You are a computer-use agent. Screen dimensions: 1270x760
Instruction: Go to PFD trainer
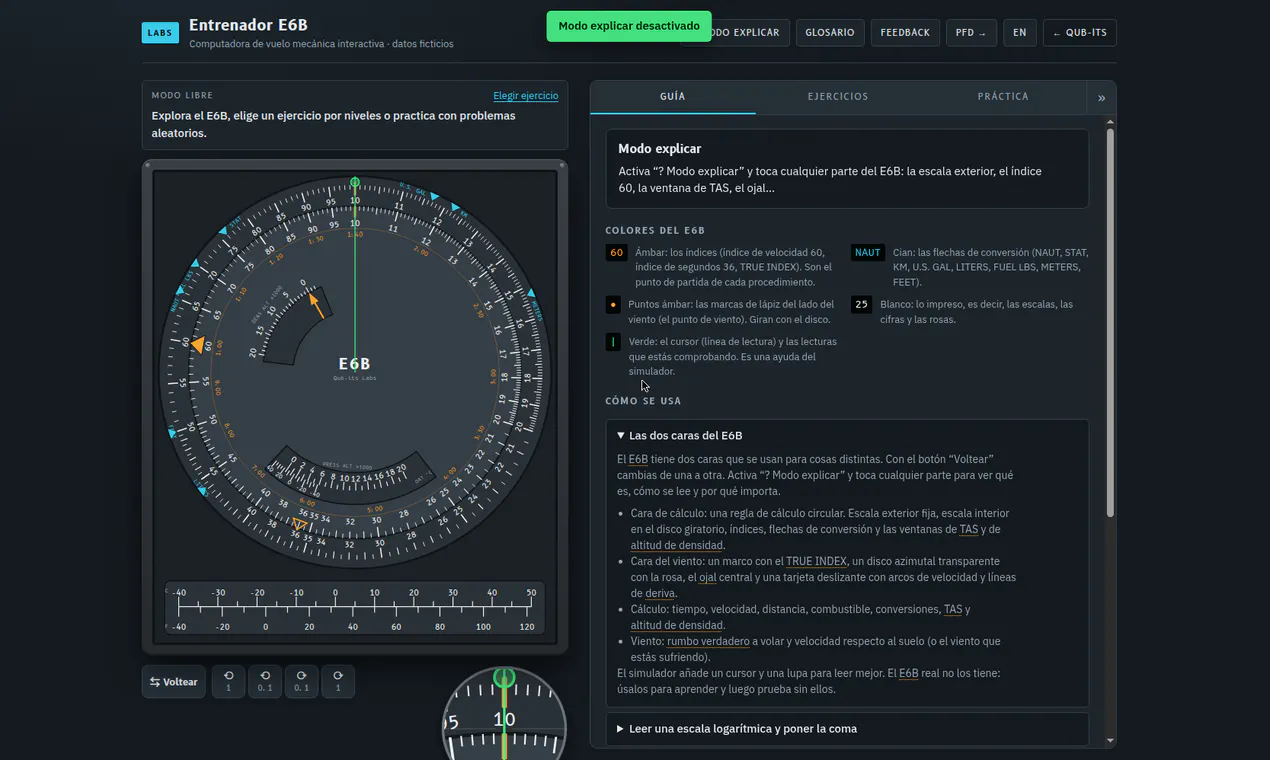[x=971, y=33]
